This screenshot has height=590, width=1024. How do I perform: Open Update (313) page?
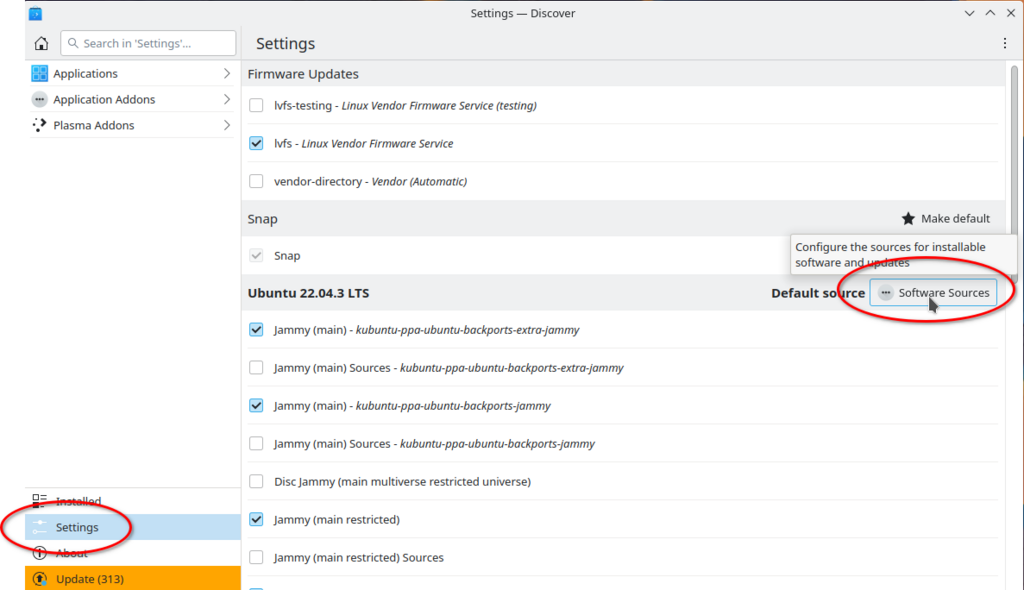click(90, 579)
